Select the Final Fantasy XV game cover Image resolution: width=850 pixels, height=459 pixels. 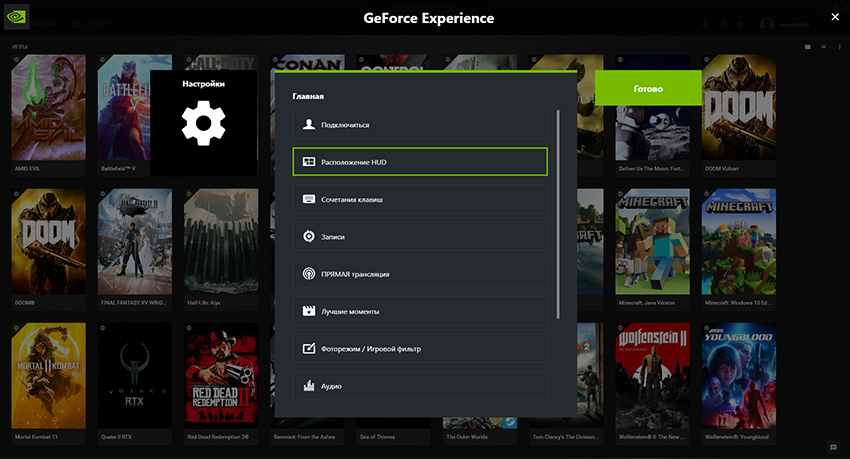(135, 240)
